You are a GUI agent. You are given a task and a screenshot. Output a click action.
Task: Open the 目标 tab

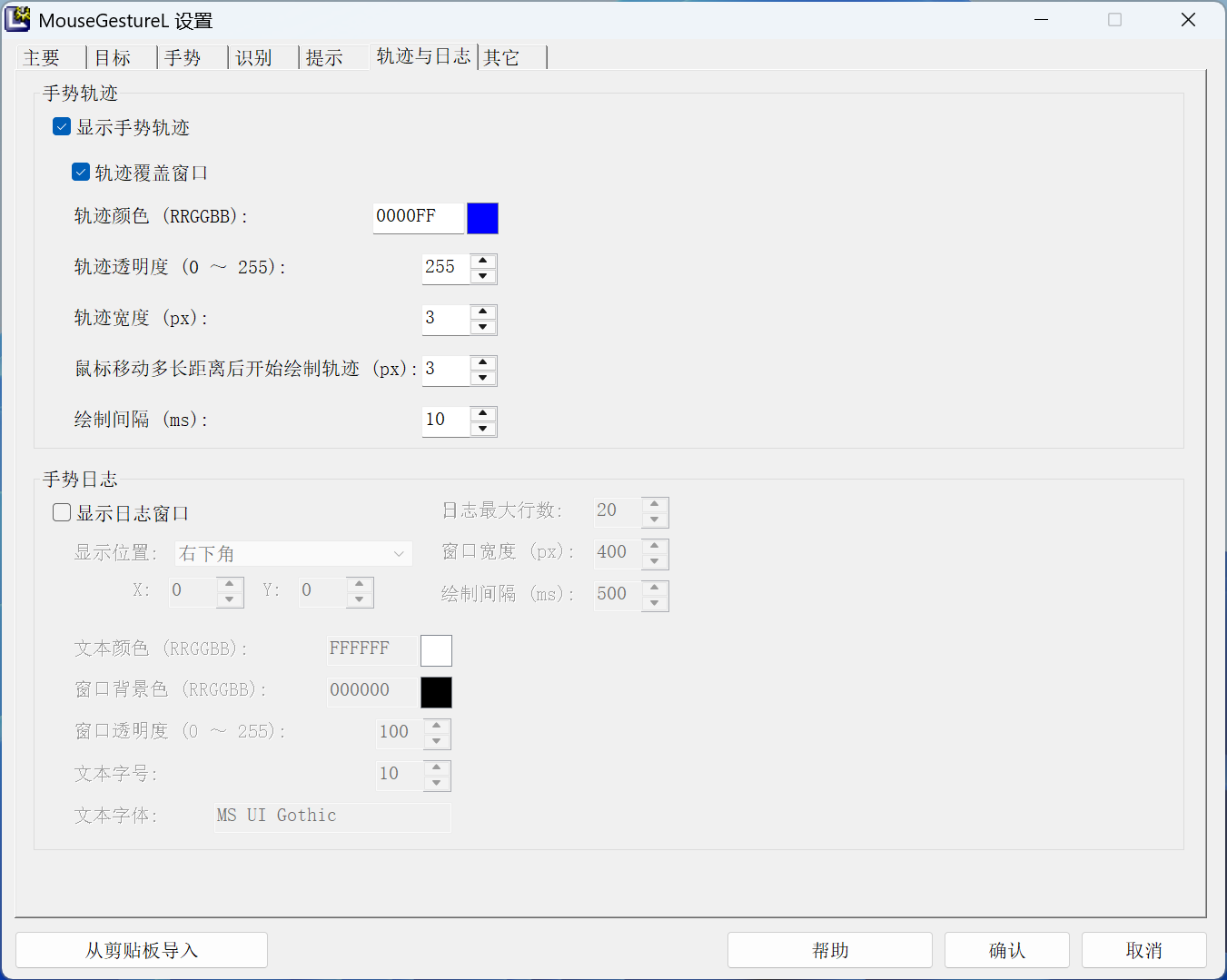pos(111,56)
